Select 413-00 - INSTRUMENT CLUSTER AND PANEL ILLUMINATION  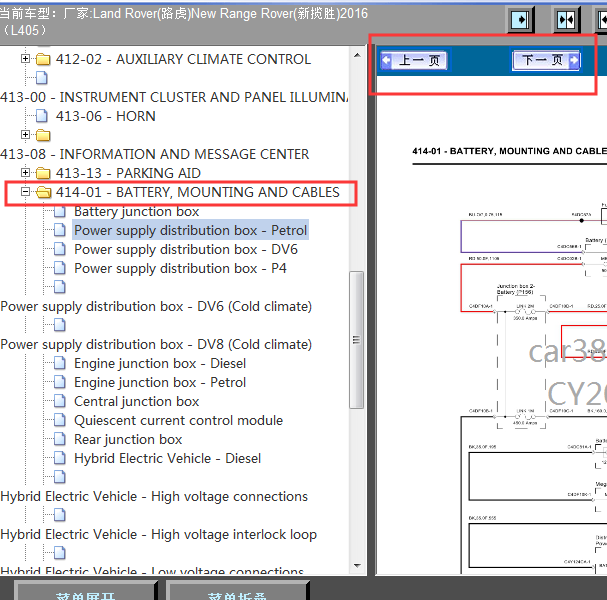click(174, 97)
